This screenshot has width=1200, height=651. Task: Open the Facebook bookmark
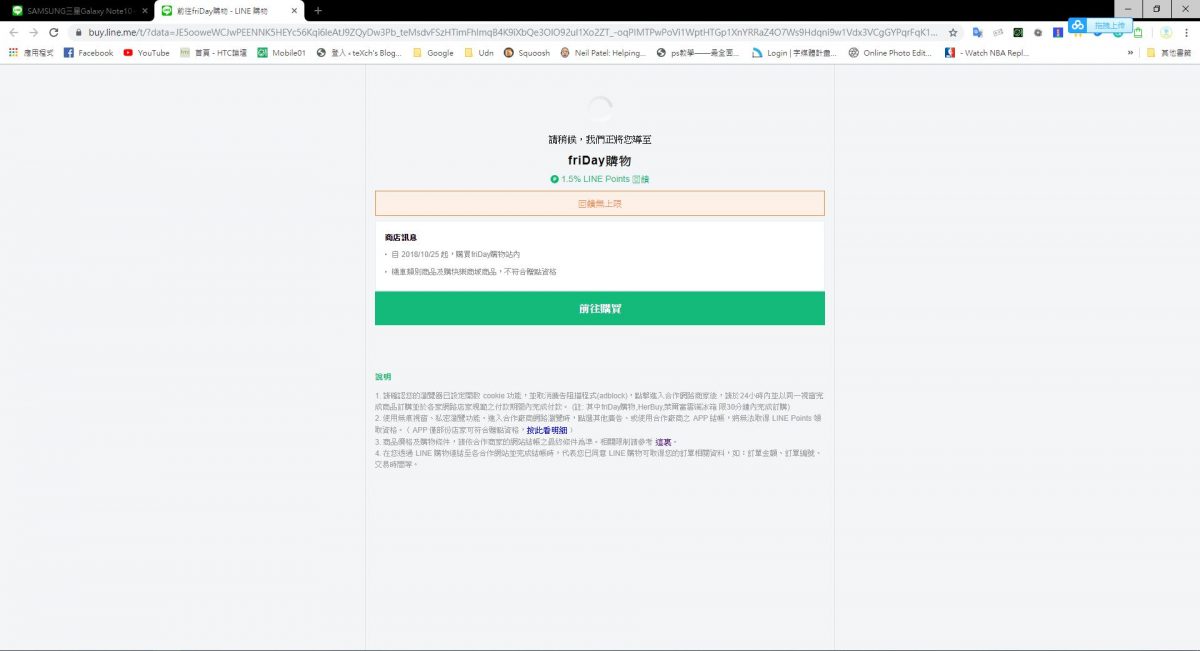pyautogui.click(x=89, y=53)
